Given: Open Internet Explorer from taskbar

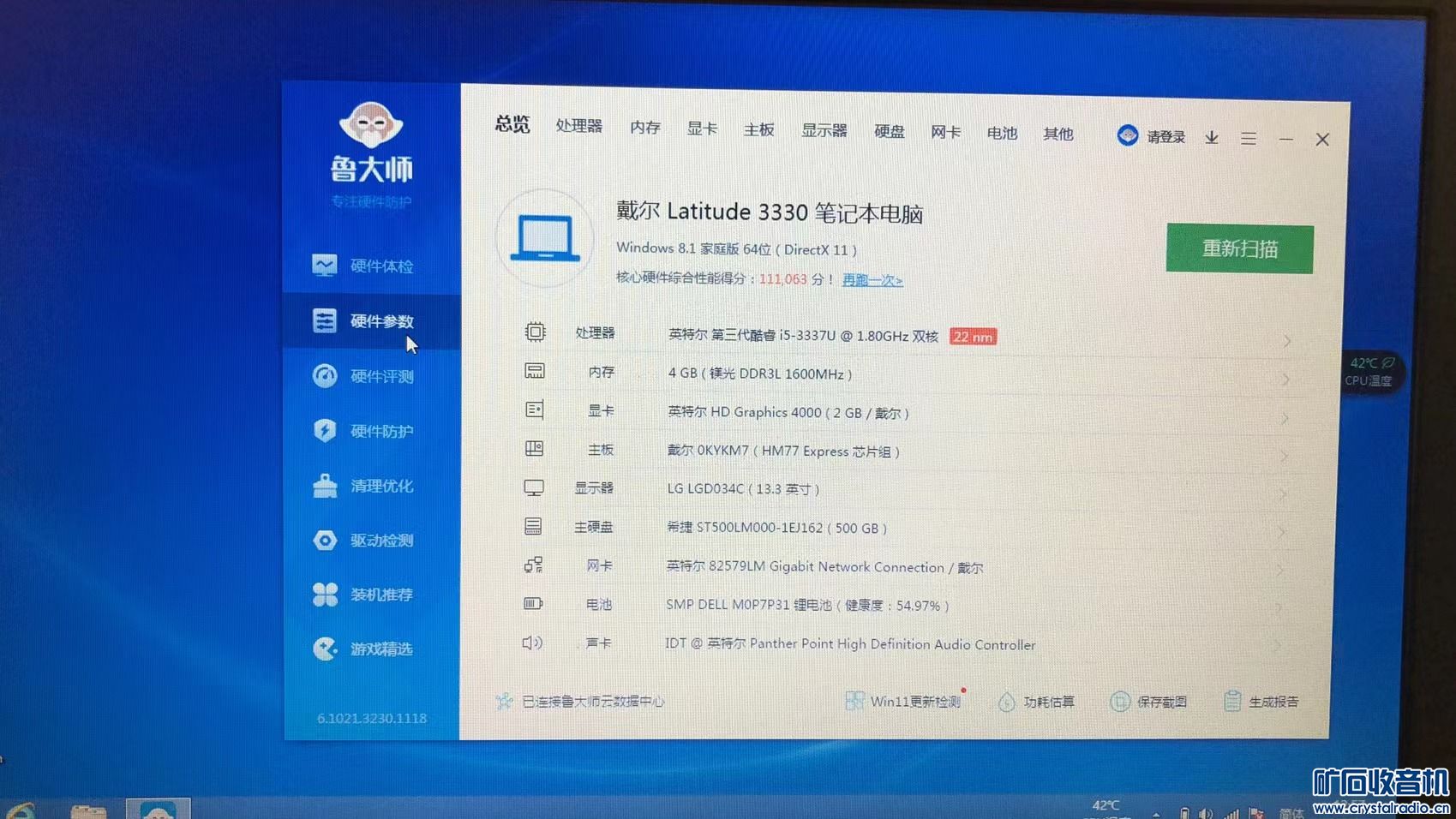Looking at the screenshot, I should tap(21, 810).
